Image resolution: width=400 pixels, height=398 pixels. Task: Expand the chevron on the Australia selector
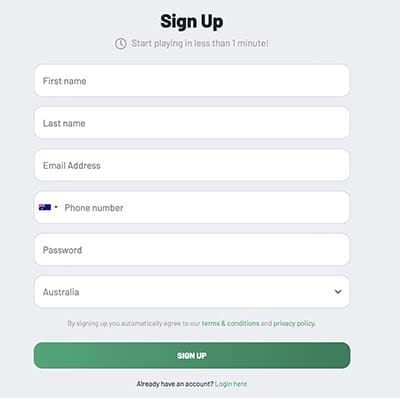point(338,292)
